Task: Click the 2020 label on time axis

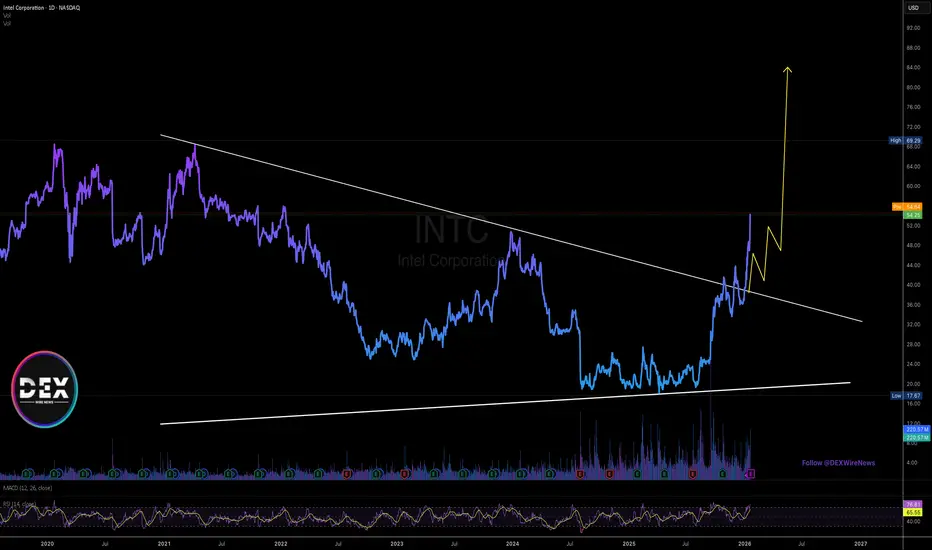Action: [47, 543]
